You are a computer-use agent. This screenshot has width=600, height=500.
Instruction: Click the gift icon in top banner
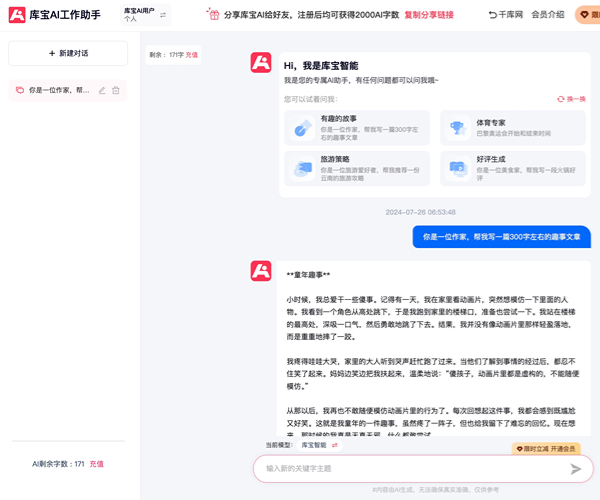pos(213,15)
